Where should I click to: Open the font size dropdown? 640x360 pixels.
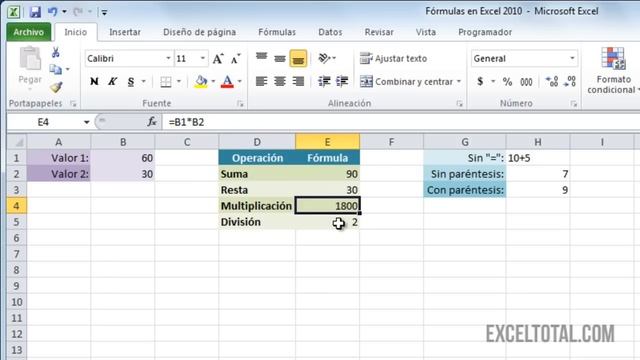202,58
